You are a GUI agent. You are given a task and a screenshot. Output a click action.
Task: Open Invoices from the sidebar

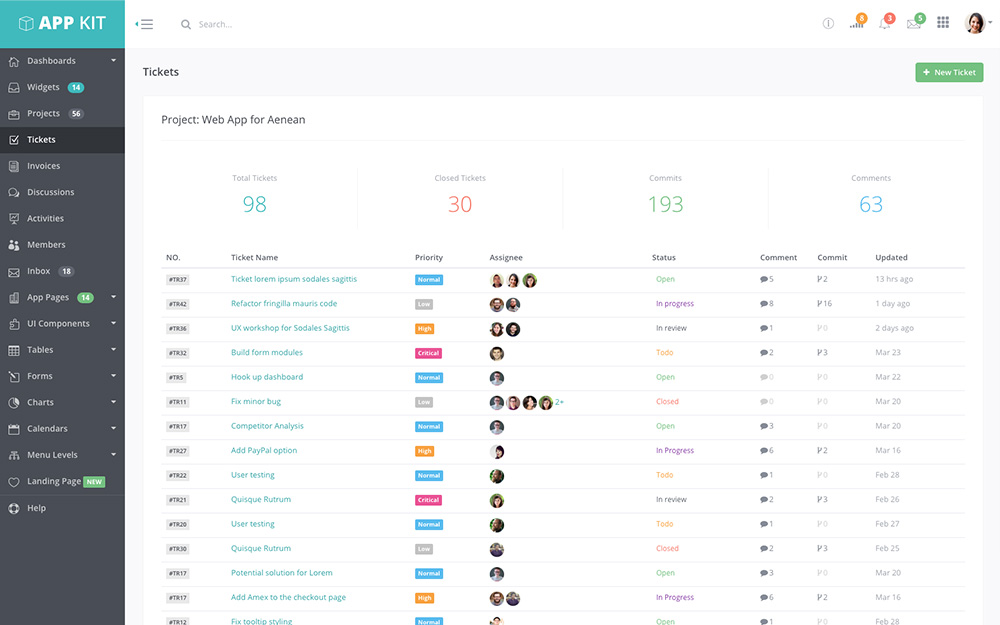(x=43, y=166)
